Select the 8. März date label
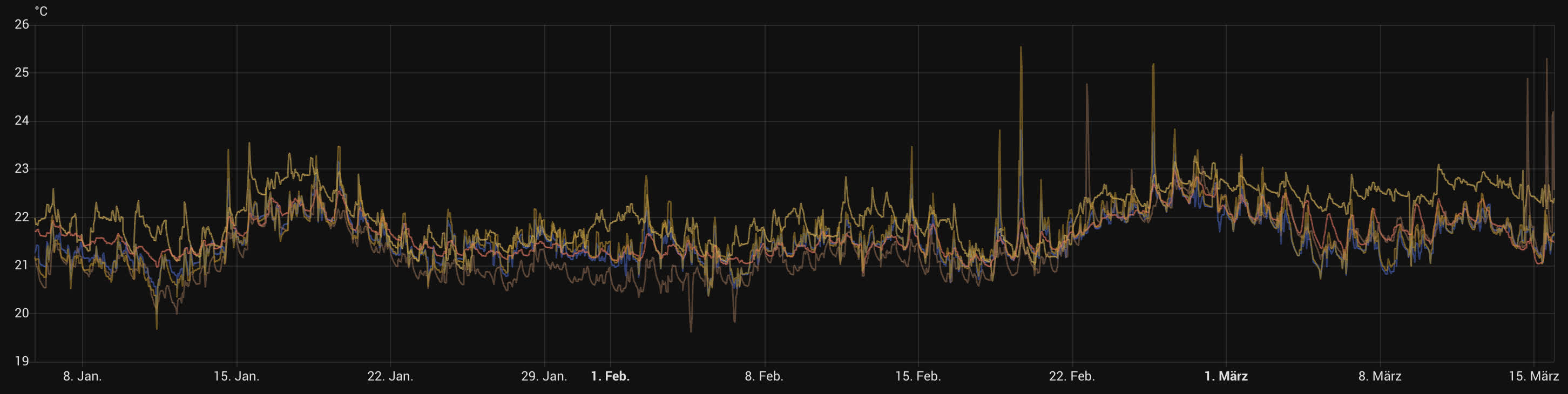 [x=1380, y=376]
